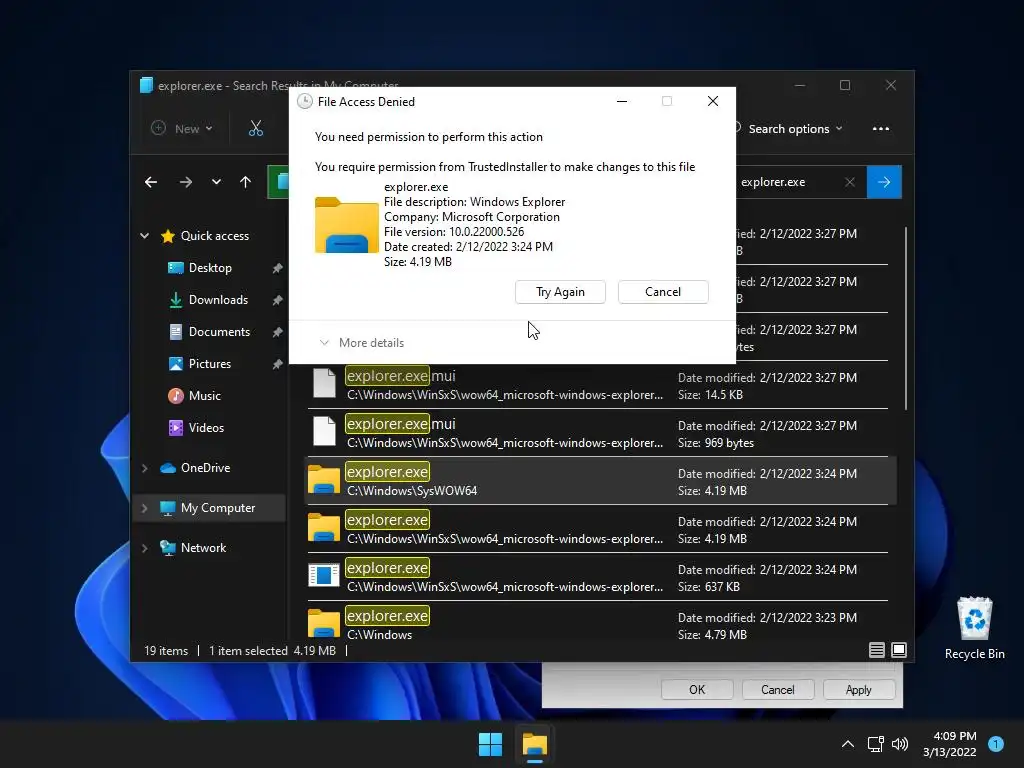1024x768 pixels.
Task: Open Downloads in the sidebar
Action: (x=218, y=300)
